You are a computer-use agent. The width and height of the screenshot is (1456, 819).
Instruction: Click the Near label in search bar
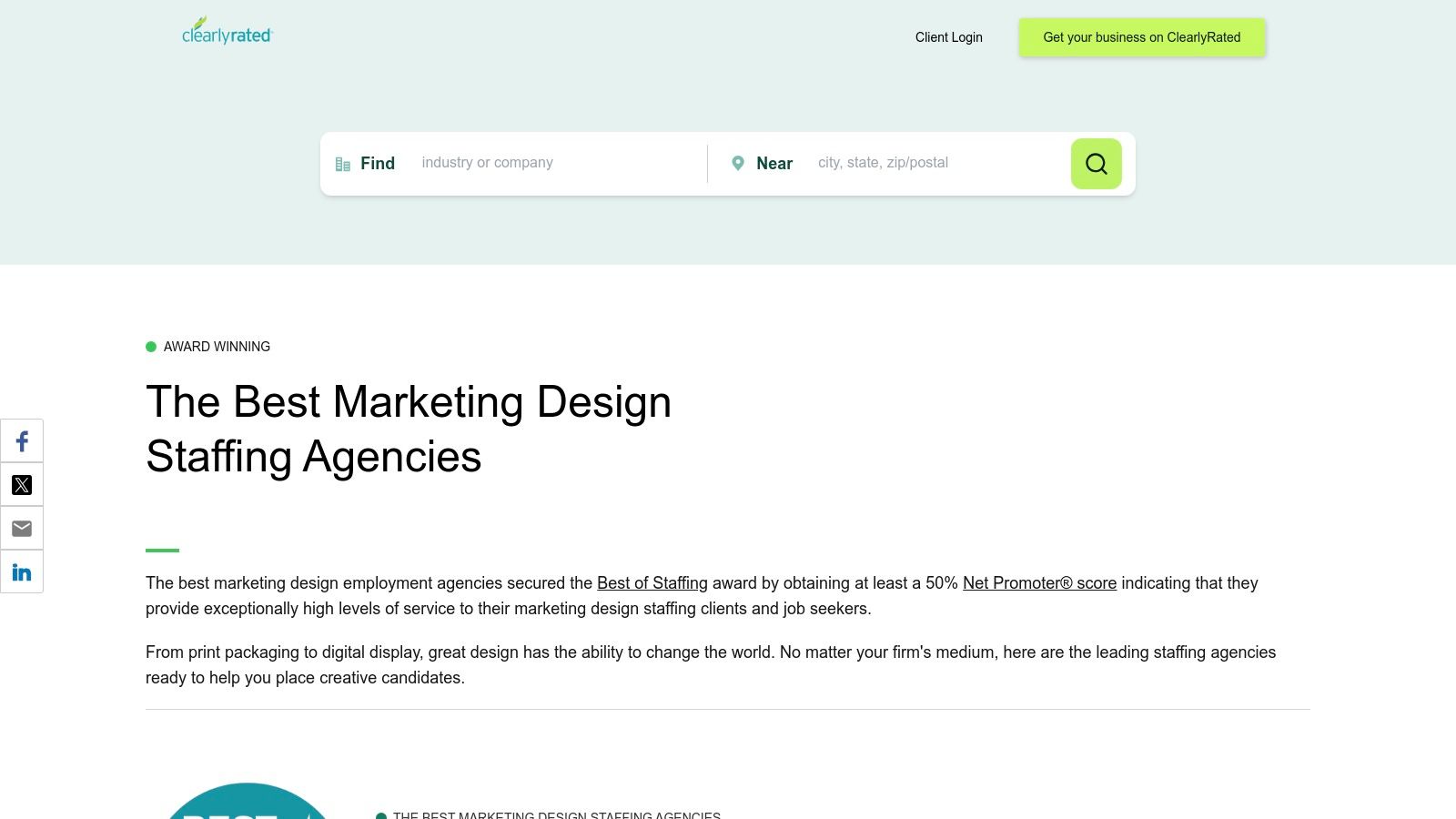774,164
